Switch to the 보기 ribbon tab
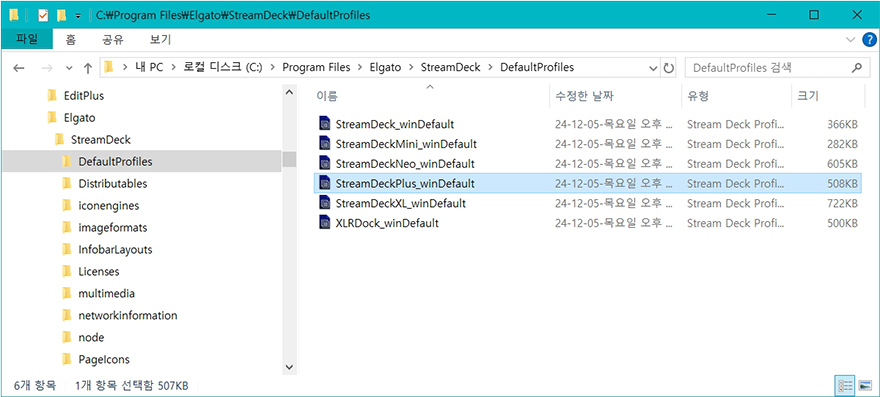 point(161,40)
